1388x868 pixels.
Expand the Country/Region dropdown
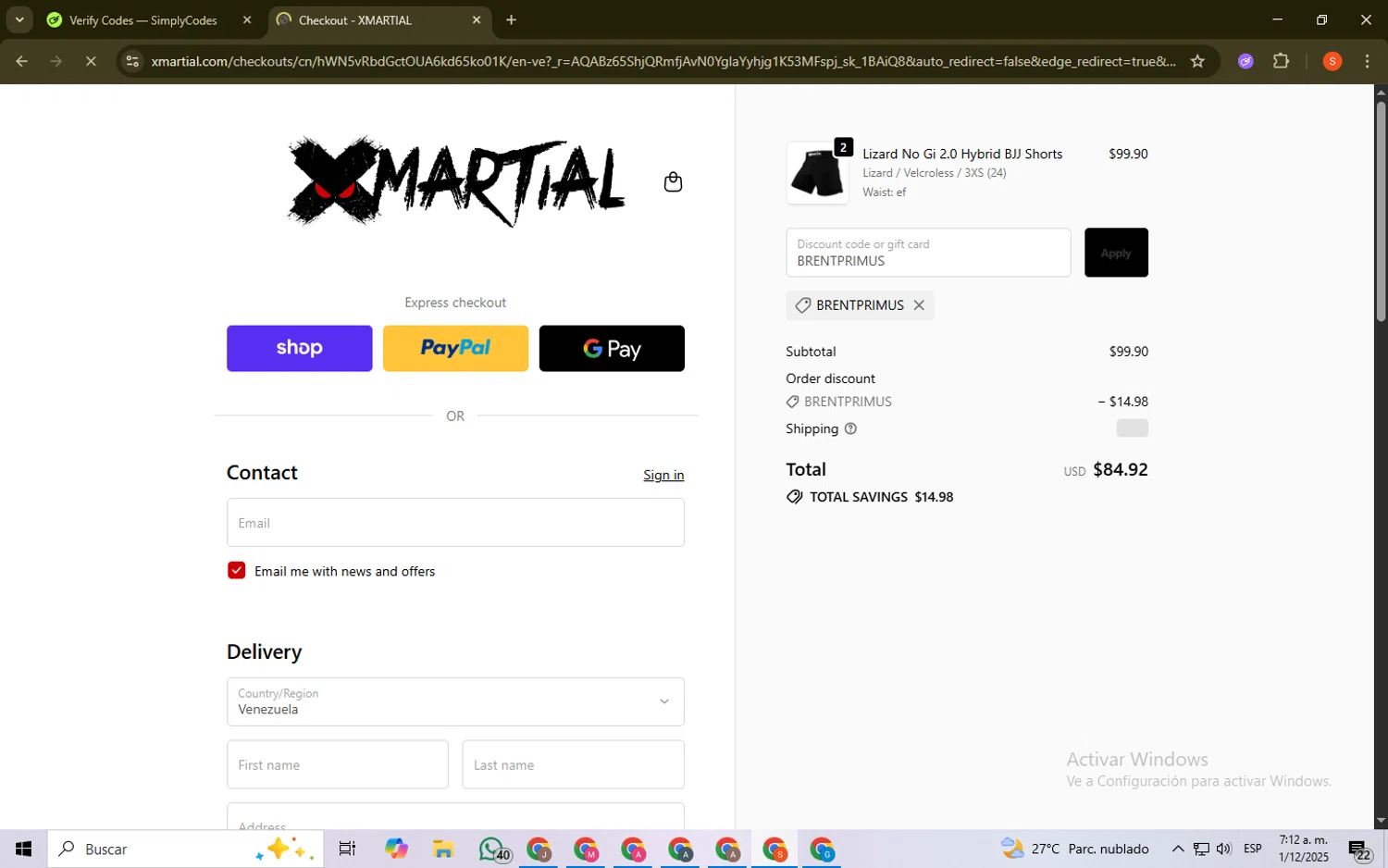[455, 701]
